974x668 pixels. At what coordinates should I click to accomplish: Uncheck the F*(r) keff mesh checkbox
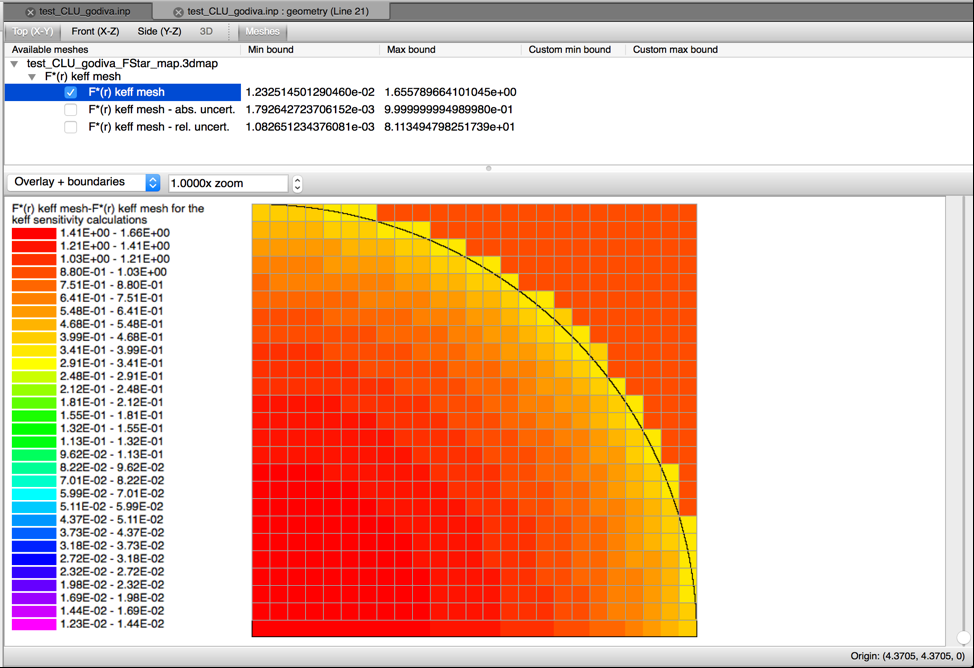pos(71,92)
